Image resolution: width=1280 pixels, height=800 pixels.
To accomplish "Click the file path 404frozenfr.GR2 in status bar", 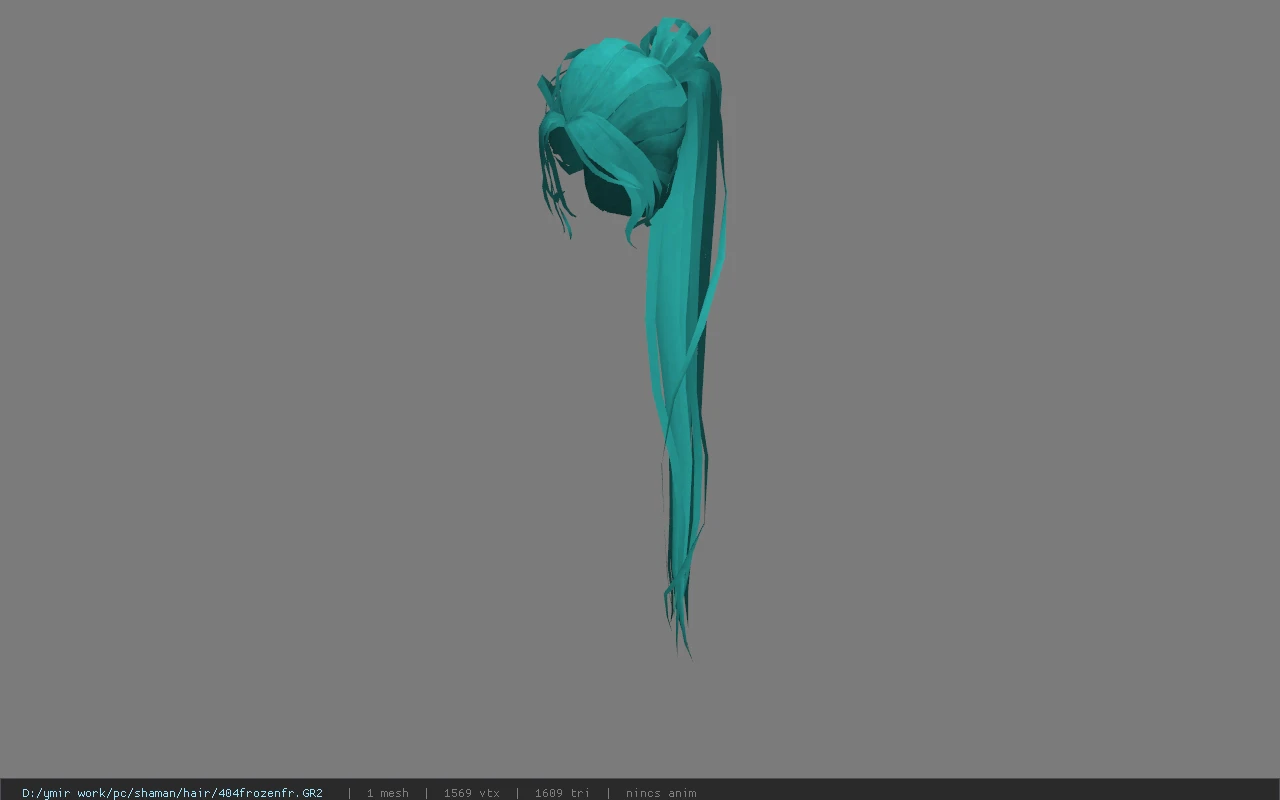I will click(x=172, y=793).
